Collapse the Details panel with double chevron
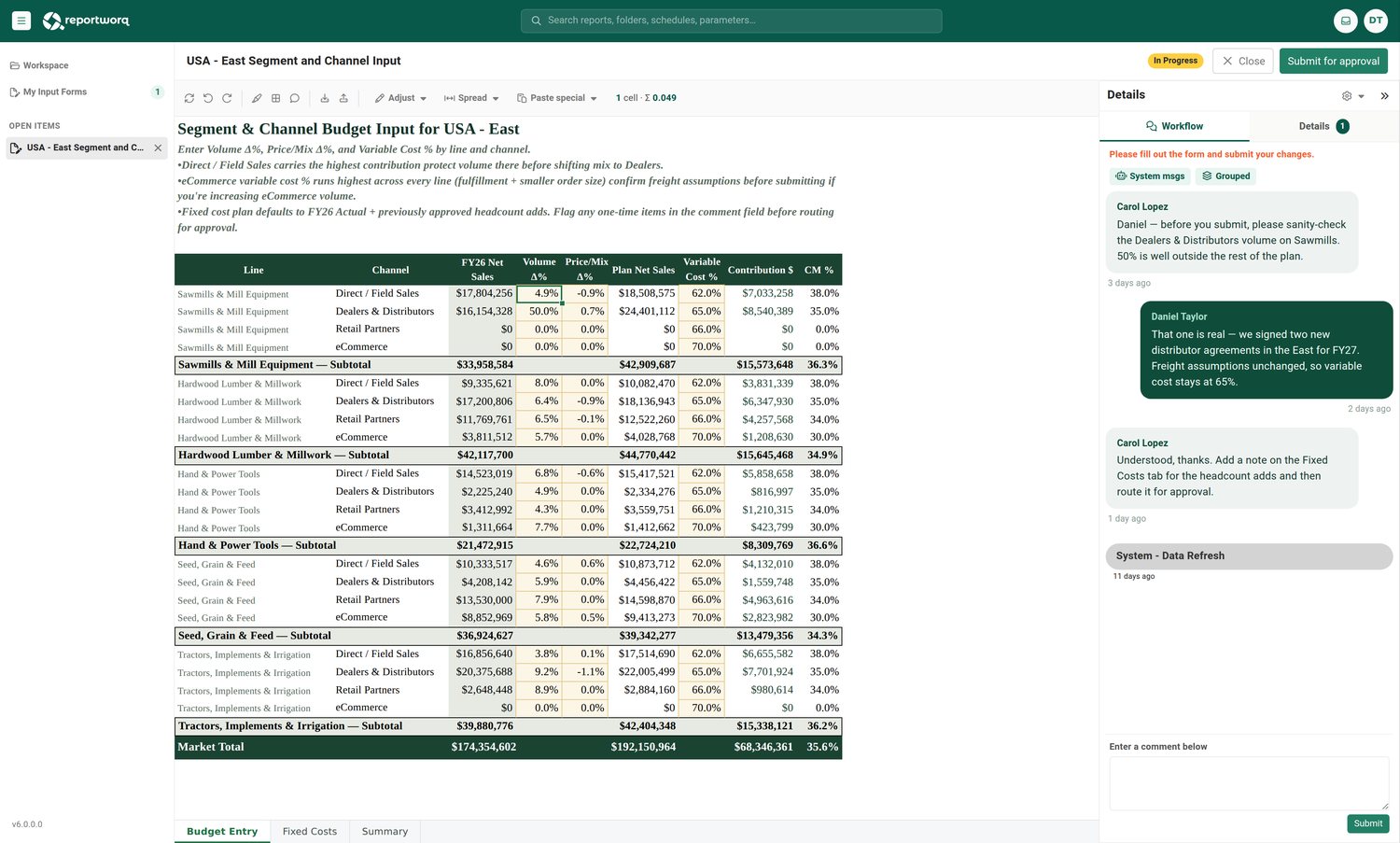1400x843 pixels. point(1384,95)
